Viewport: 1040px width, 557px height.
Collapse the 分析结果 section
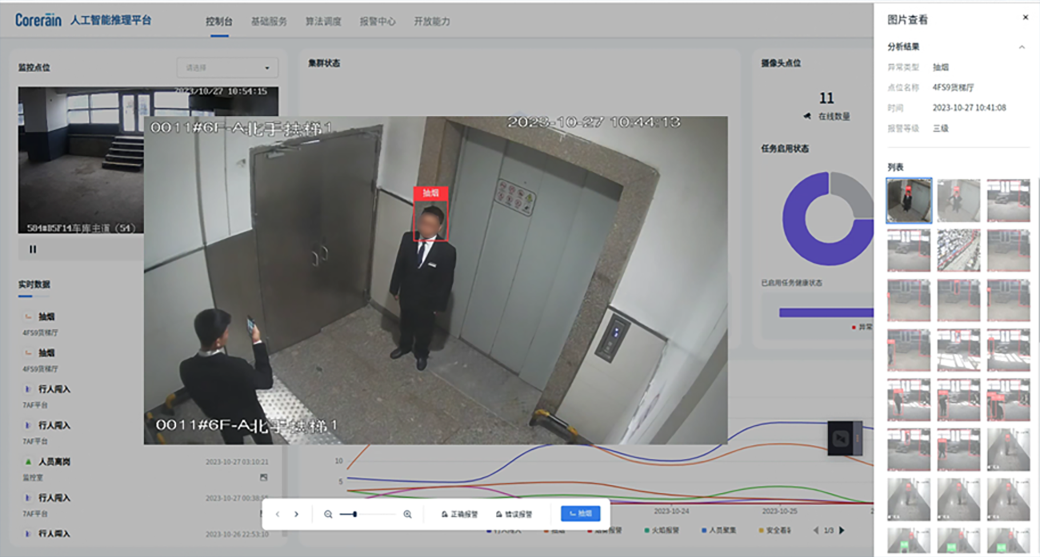pyautogui.click(x=1021, y=46)
